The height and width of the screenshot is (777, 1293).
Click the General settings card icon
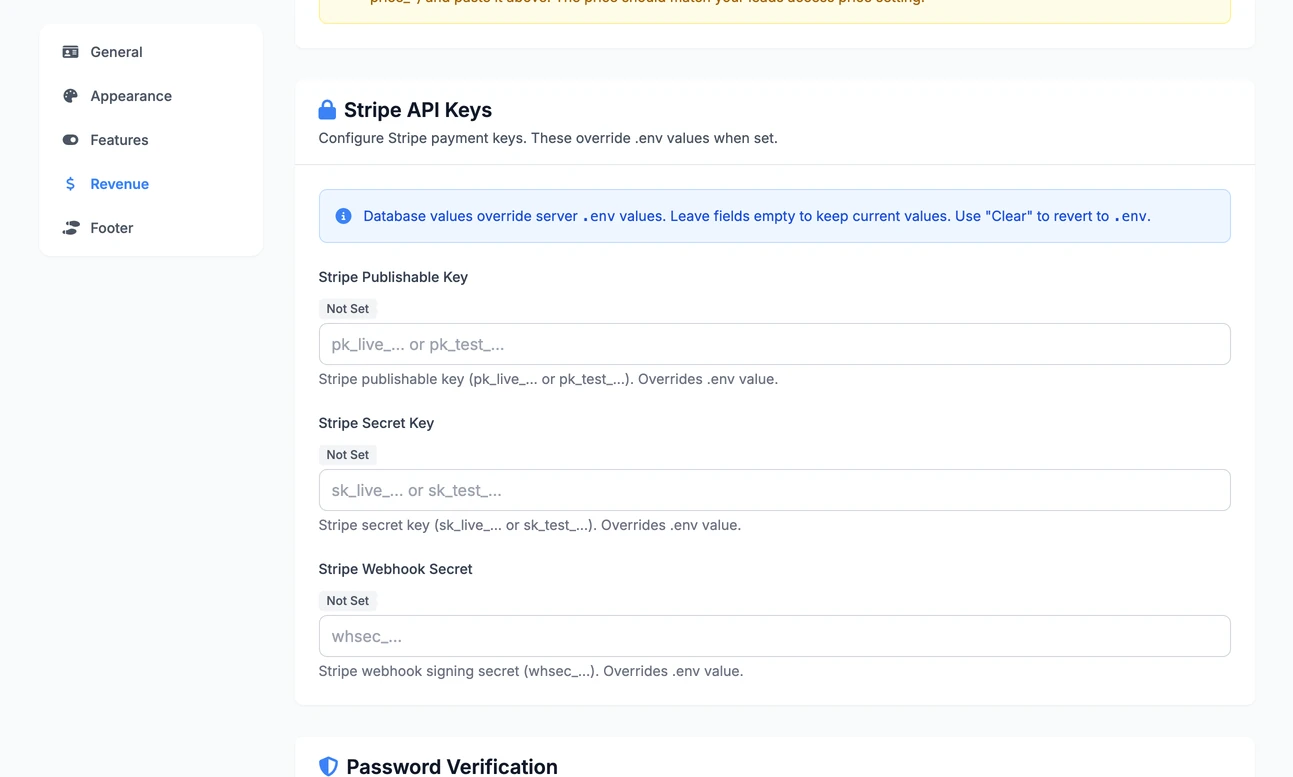[70, 52]
